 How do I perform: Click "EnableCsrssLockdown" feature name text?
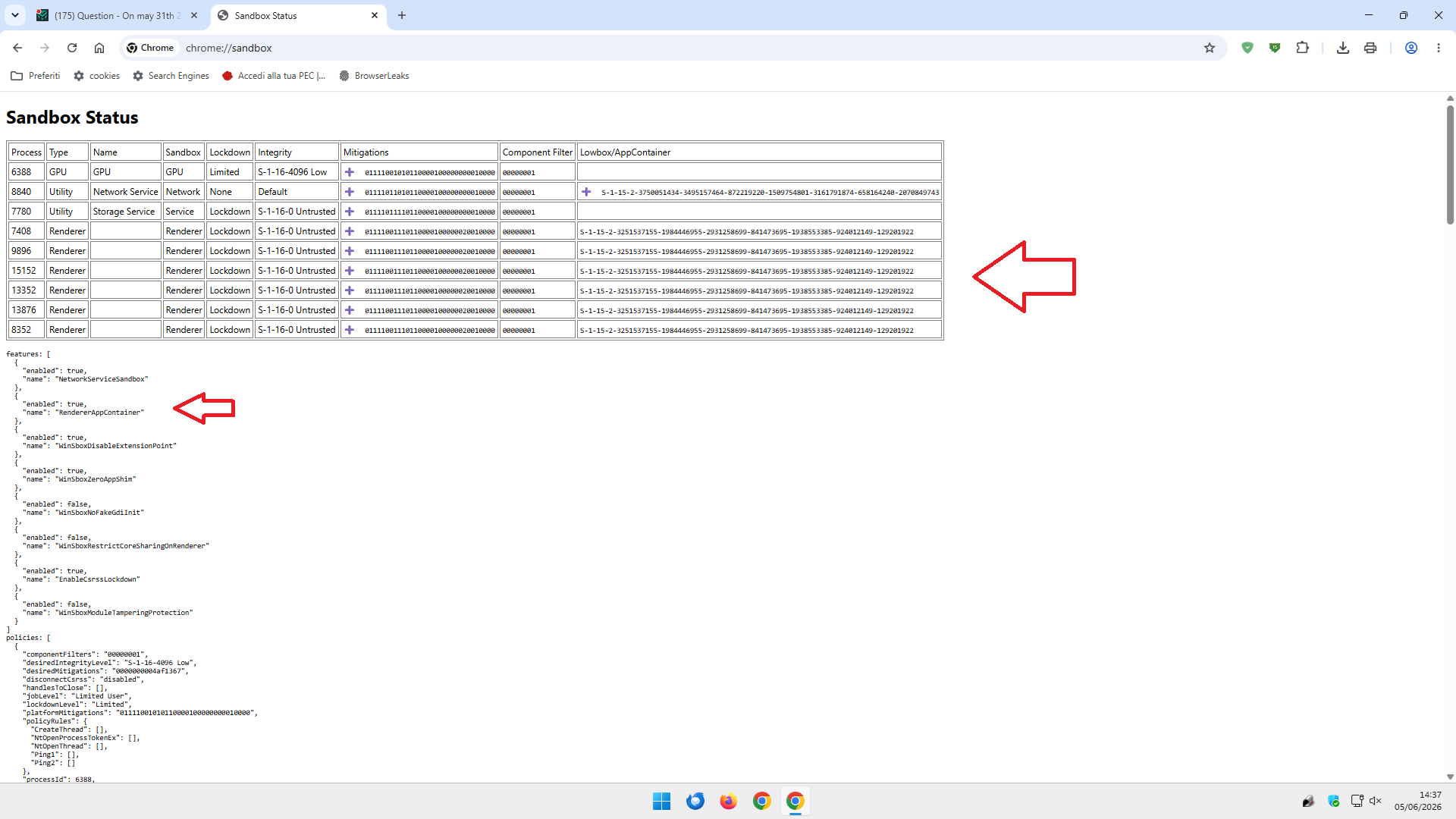coord(98,579)
